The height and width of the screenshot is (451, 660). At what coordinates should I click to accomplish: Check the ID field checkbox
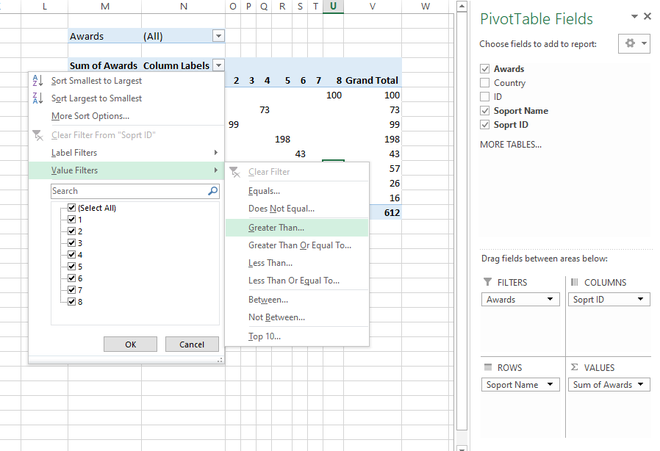pyautogui.click(x=485, y=96)
